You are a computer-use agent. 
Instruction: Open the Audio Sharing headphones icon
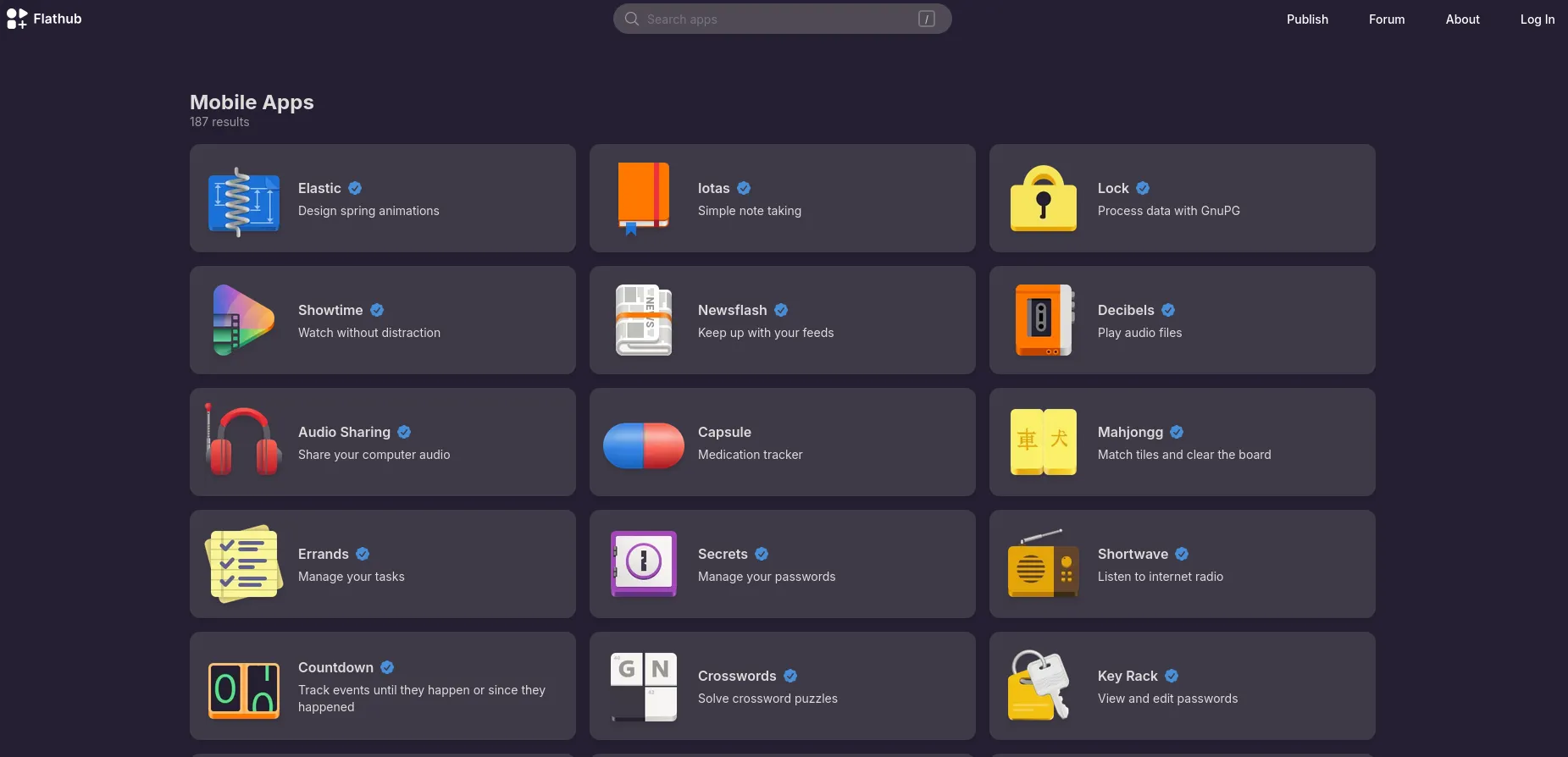click(243, 440)
